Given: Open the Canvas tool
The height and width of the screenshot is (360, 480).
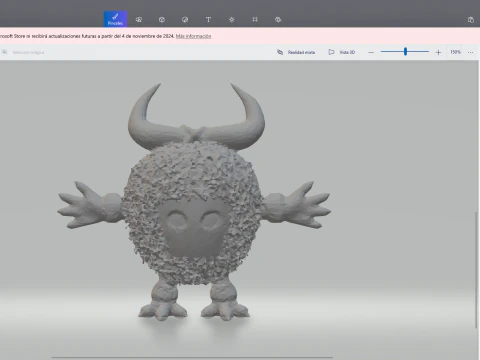Looking at the screenshot, I should 255,20.
